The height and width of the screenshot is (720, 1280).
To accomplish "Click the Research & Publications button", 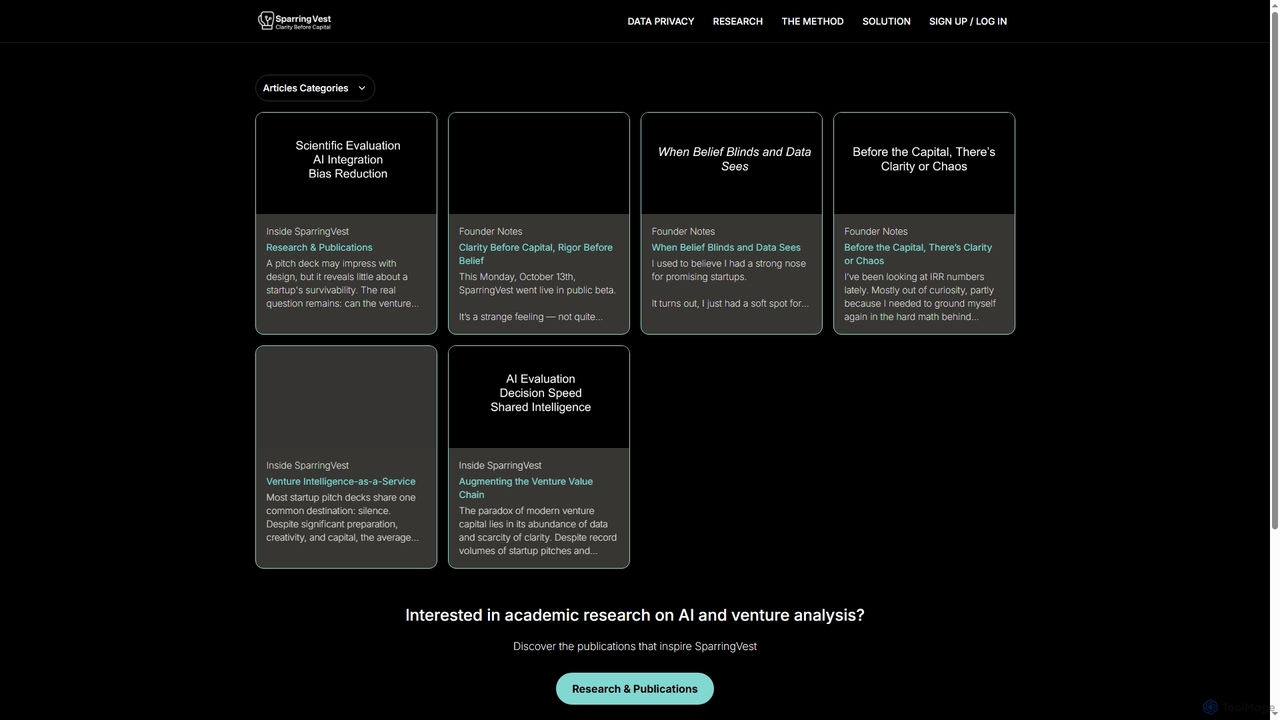I will (635, 689).
